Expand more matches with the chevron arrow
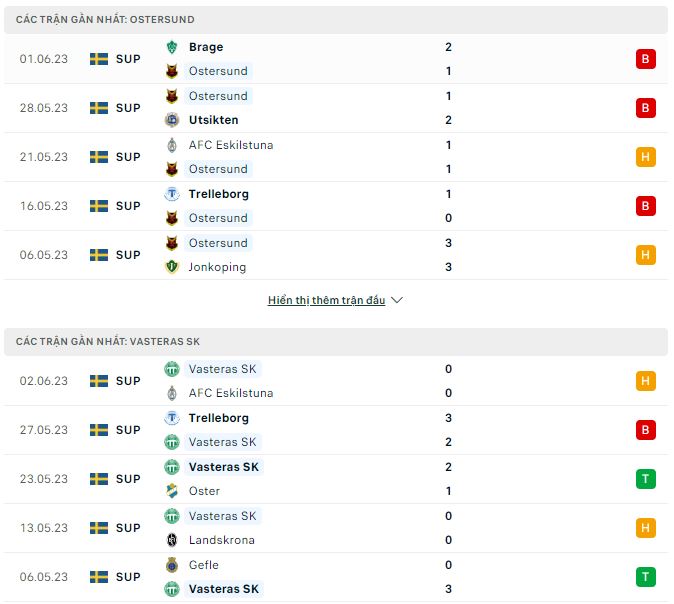 click(397, 300)
